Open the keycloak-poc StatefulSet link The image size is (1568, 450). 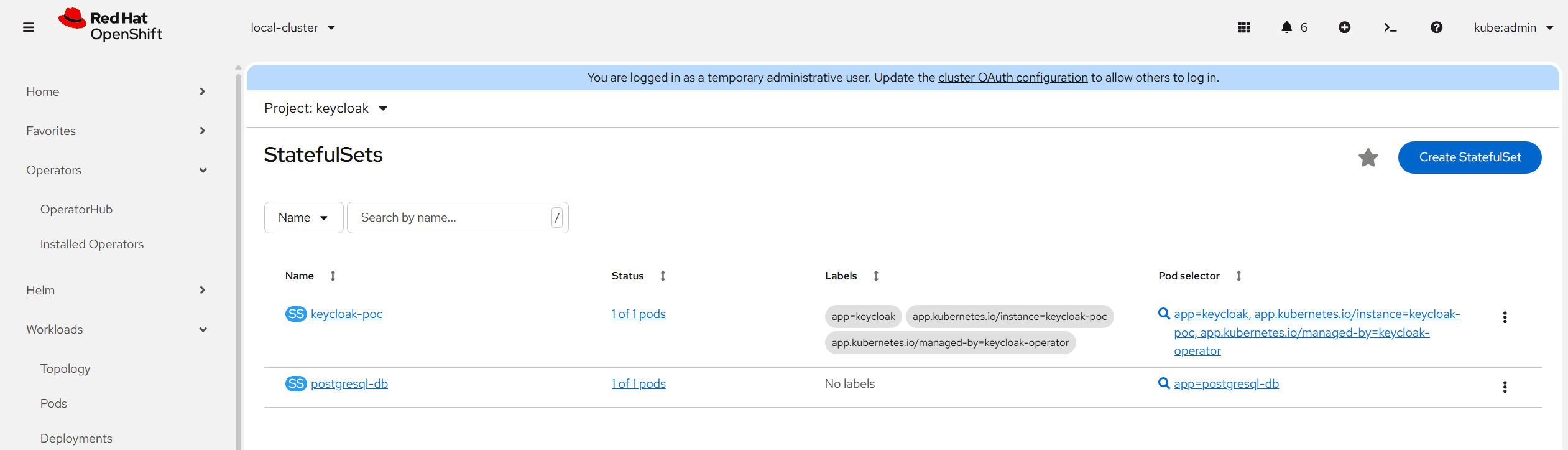click(x=346, y=314)
